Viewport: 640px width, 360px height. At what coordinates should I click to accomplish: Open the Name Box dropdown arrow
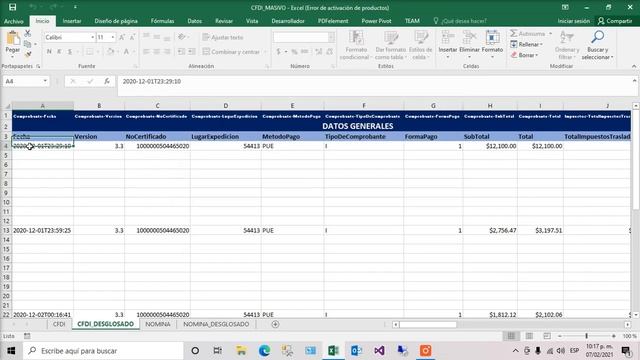pos(45,81)
